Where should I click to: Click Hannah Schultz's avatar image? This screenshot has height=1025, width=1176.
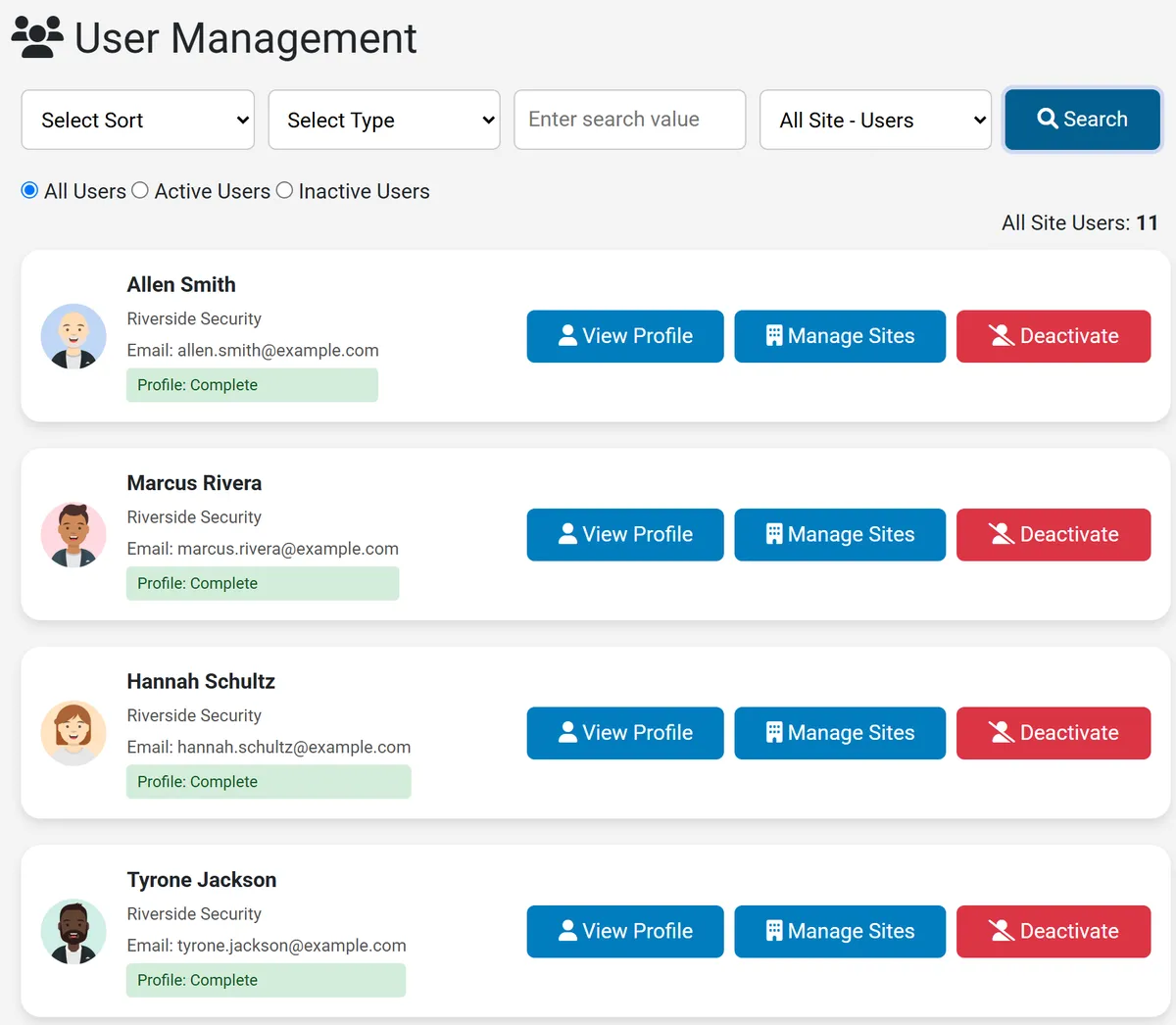(73, 733)
